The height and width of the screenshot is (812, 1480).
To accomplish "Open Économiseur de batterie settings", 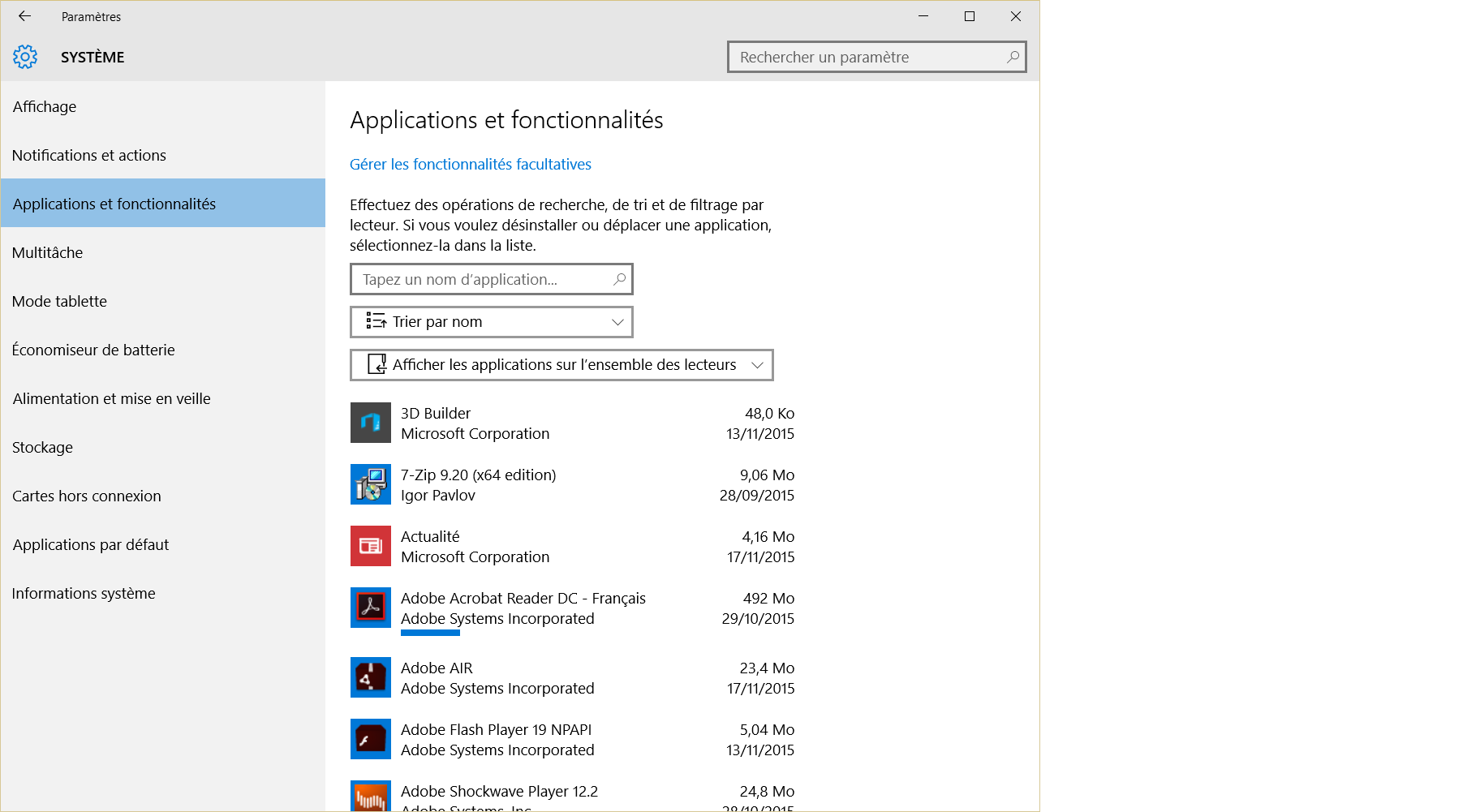I will [163, 350].
